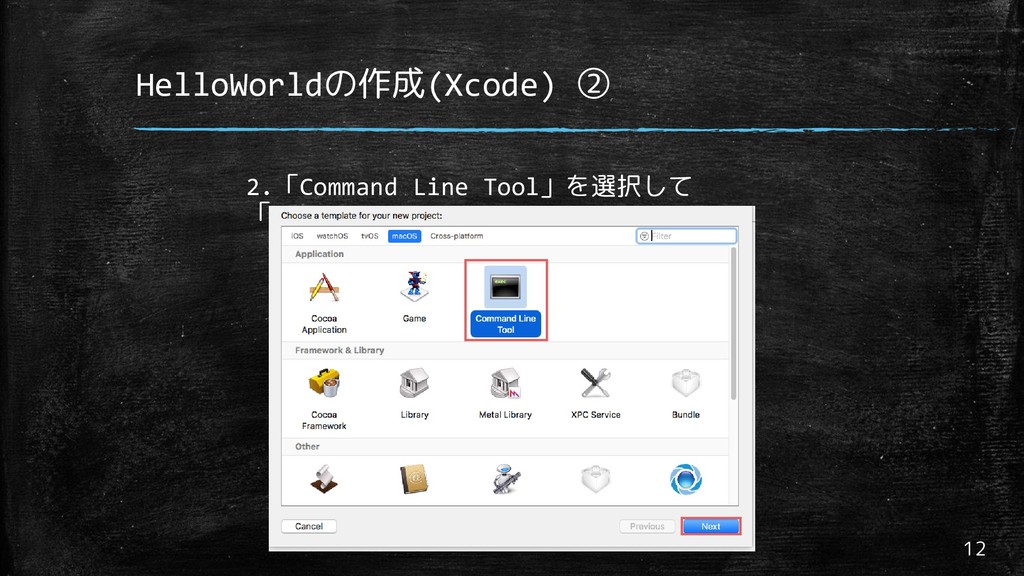The width and height of the screenshot is (1024, 576).
Task: Click the Next button
Action: pyautogui.click(x=711, y=526)
